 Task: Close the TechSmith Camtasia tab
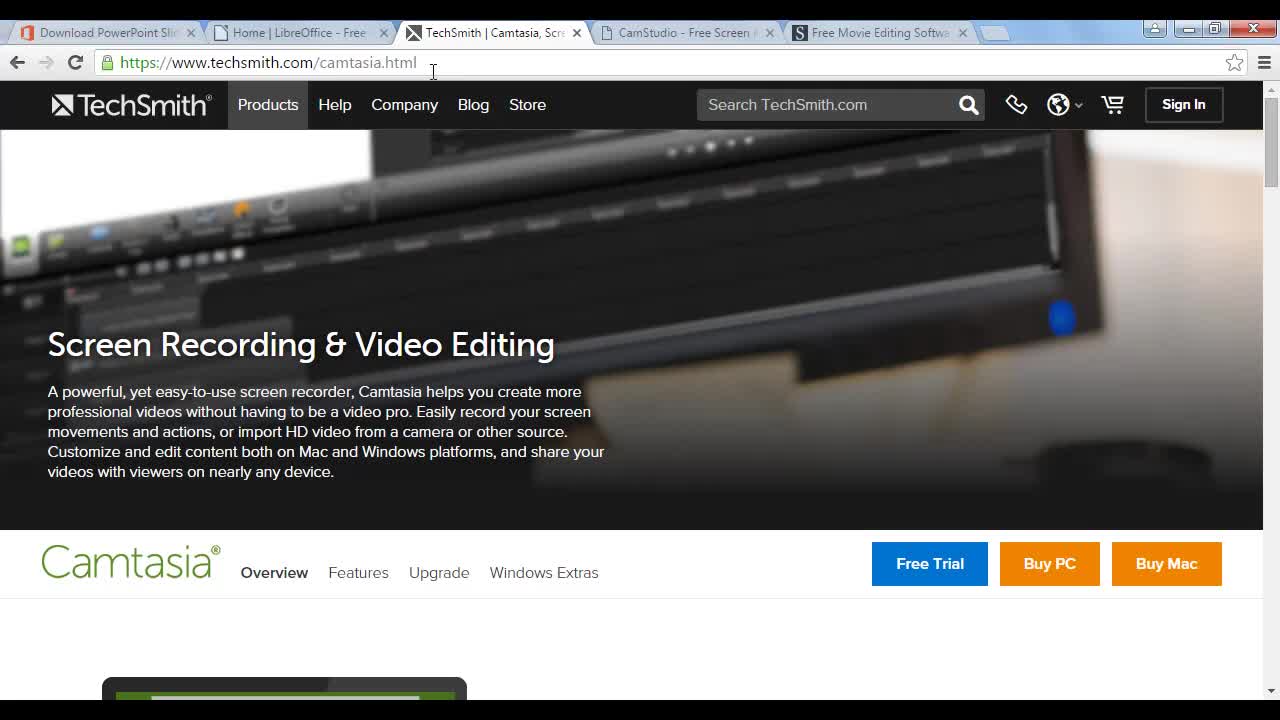(x=576, y=33)
